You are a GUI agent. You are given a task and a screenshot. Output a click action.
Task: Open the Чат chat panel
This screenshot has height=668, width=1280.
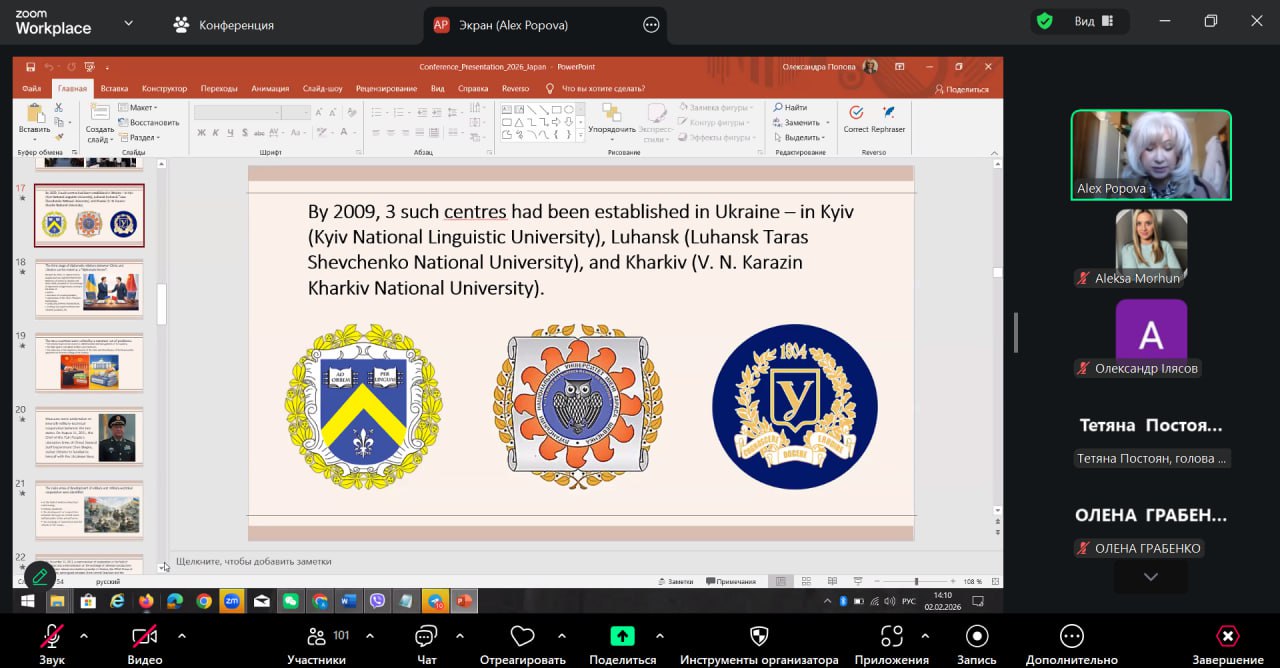coord(427,637)
